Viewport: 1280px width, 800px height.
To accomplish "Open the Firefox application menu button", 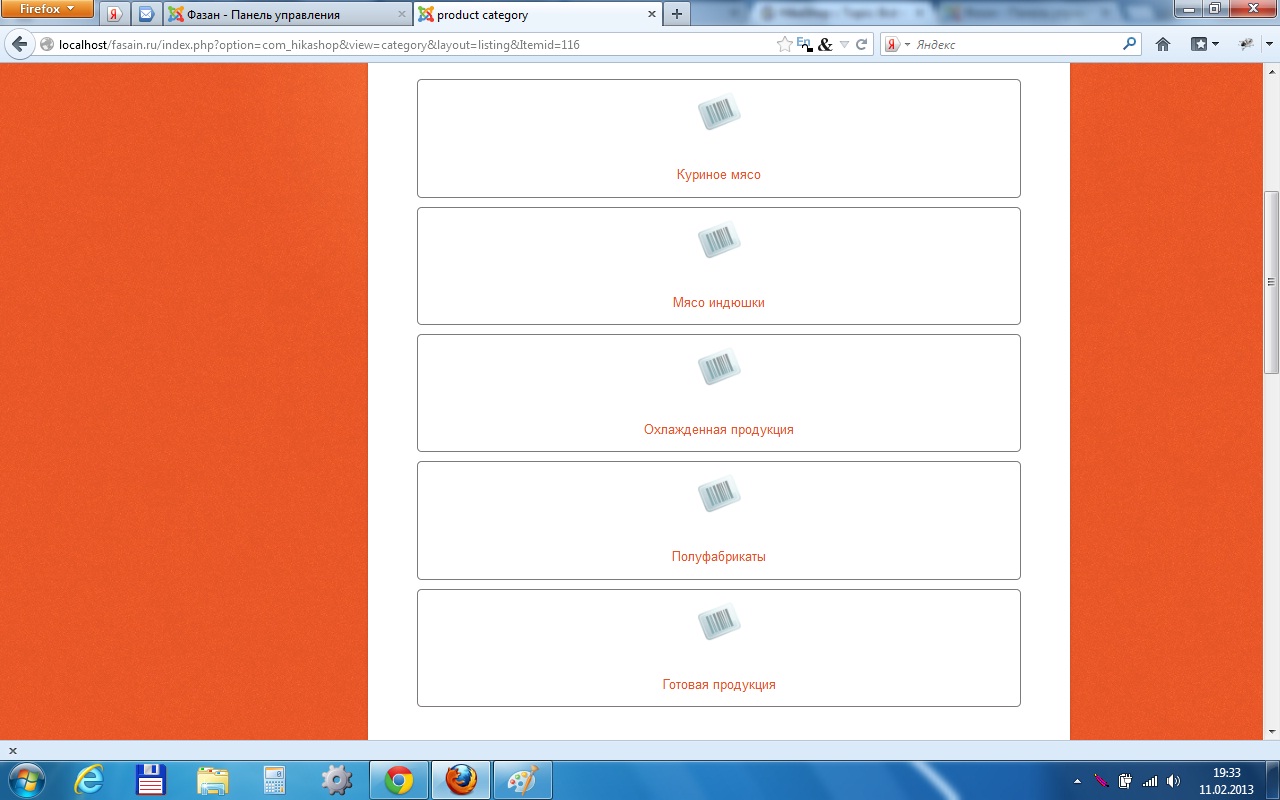I will 47,10.
